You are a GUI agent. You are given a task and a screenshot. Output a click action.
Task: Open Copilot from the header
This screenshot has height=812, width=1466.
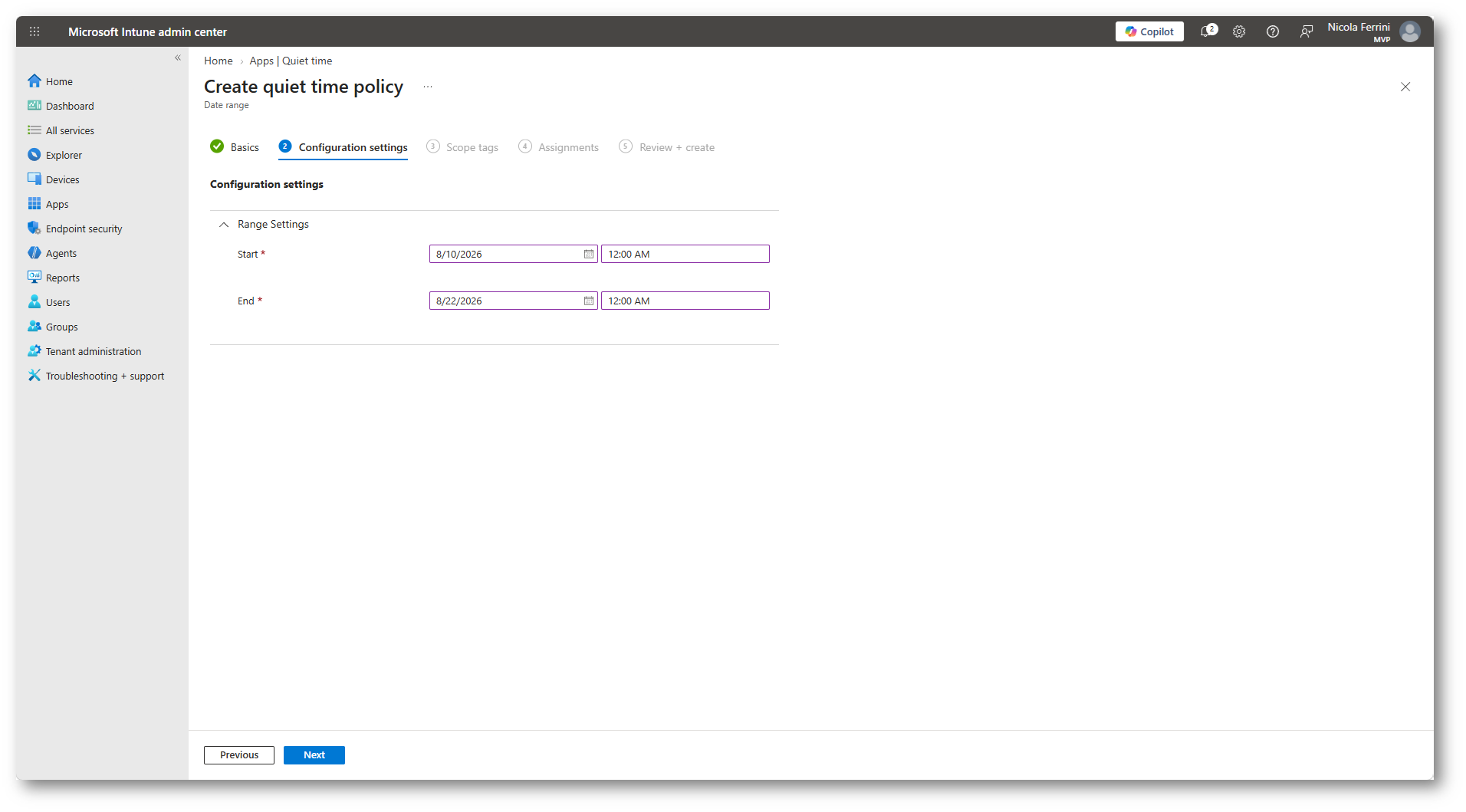click(1149, 31)
